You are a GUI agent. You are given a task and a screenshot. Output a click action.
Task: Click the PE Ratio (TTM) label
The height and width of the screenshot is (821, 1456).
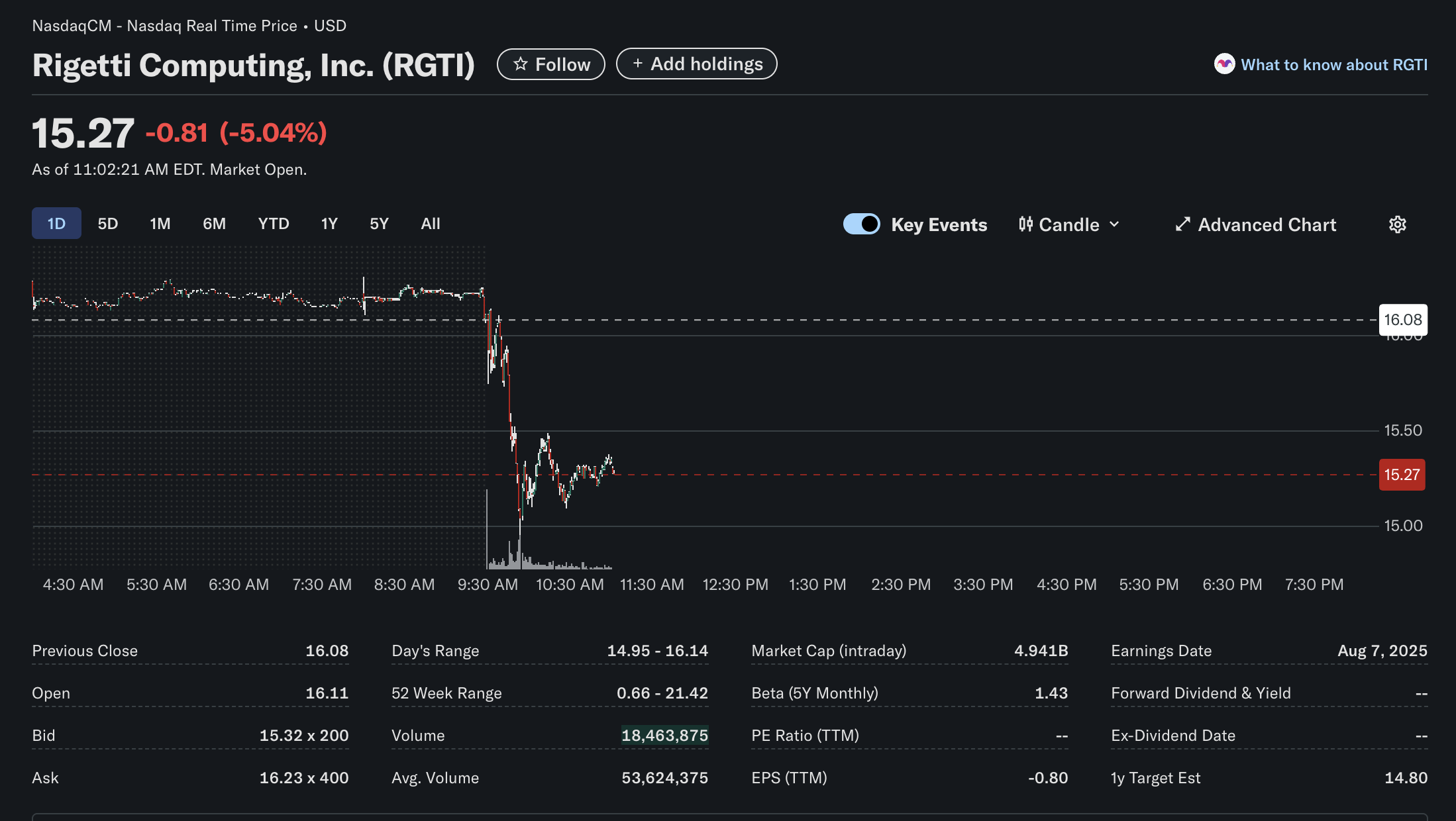point(805,736)
